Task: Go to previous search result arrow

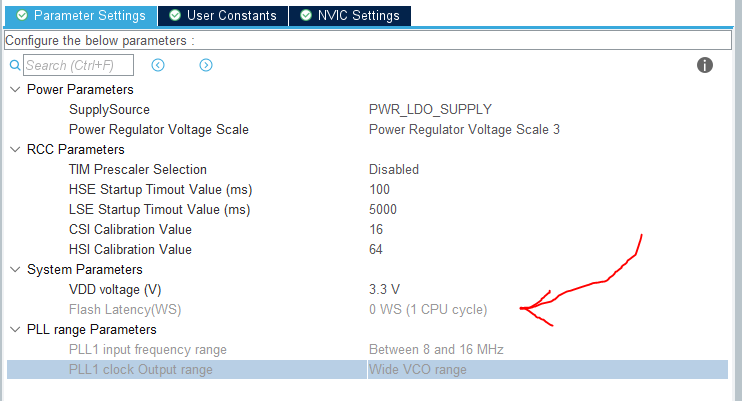Action: 158,65
